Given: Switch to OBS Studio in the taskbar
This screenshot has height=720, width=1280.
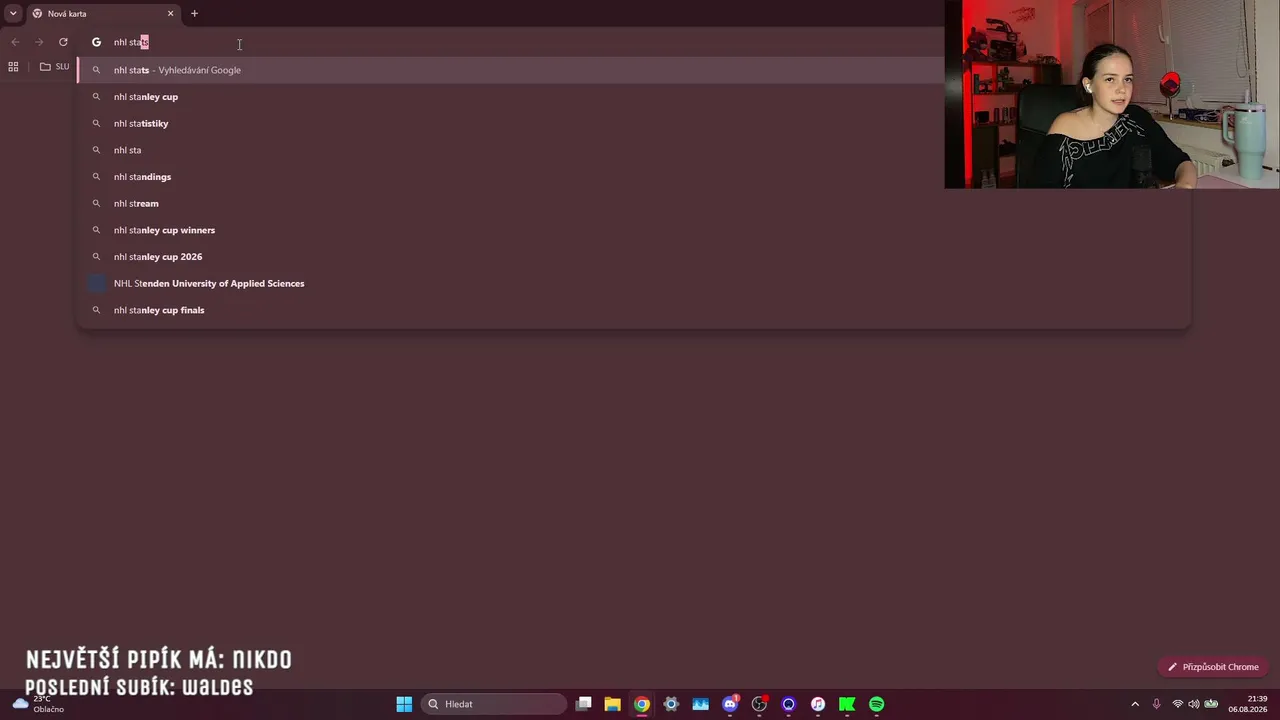Looking at the screenshot, I should (759, 704).
